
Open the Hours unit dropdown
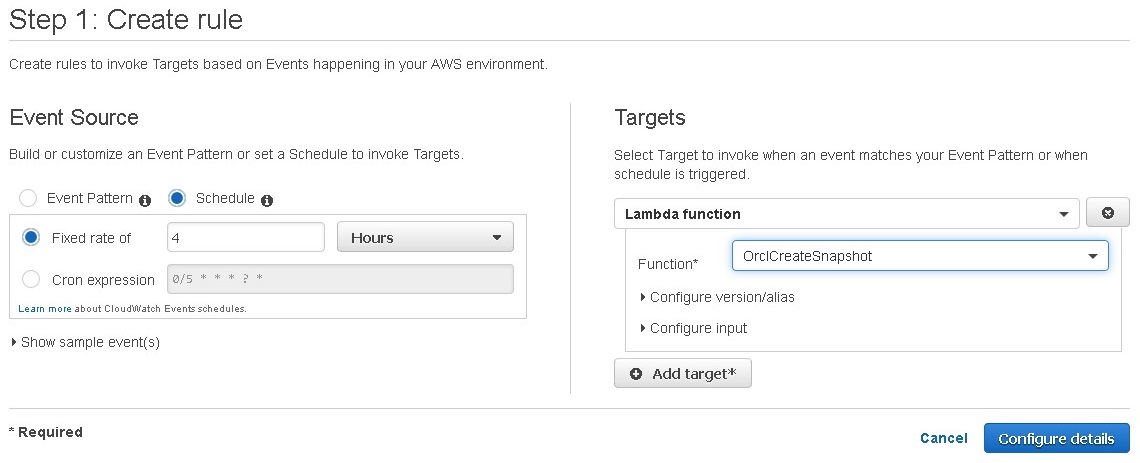coord(425,238)
